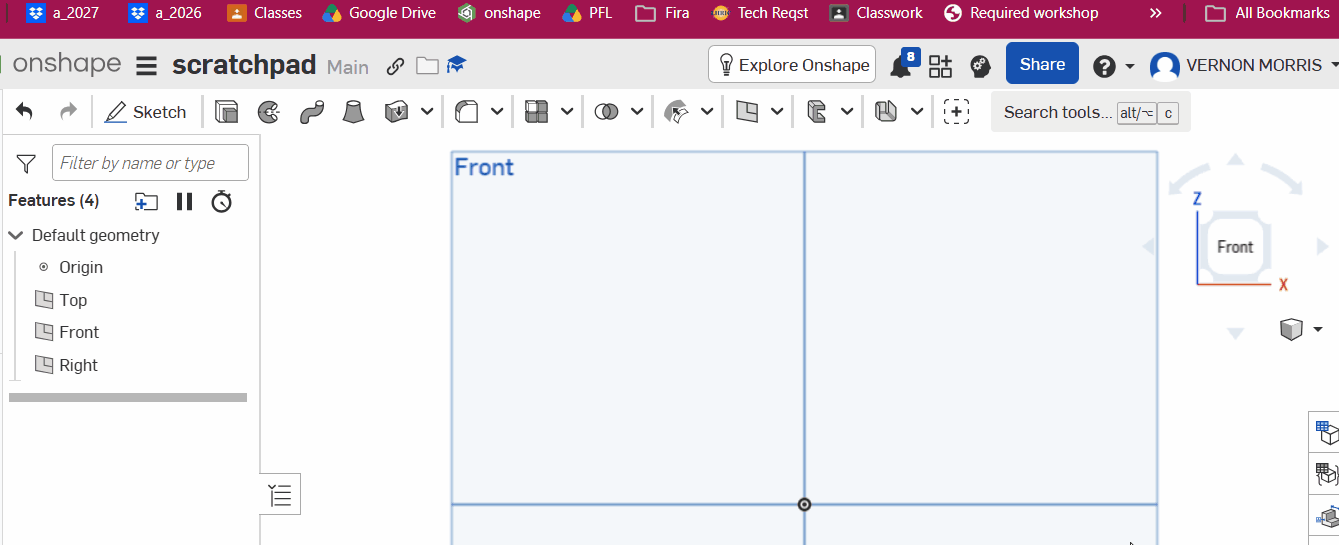
Task: Click the Filter by name or type field
Action: [150, 163]
